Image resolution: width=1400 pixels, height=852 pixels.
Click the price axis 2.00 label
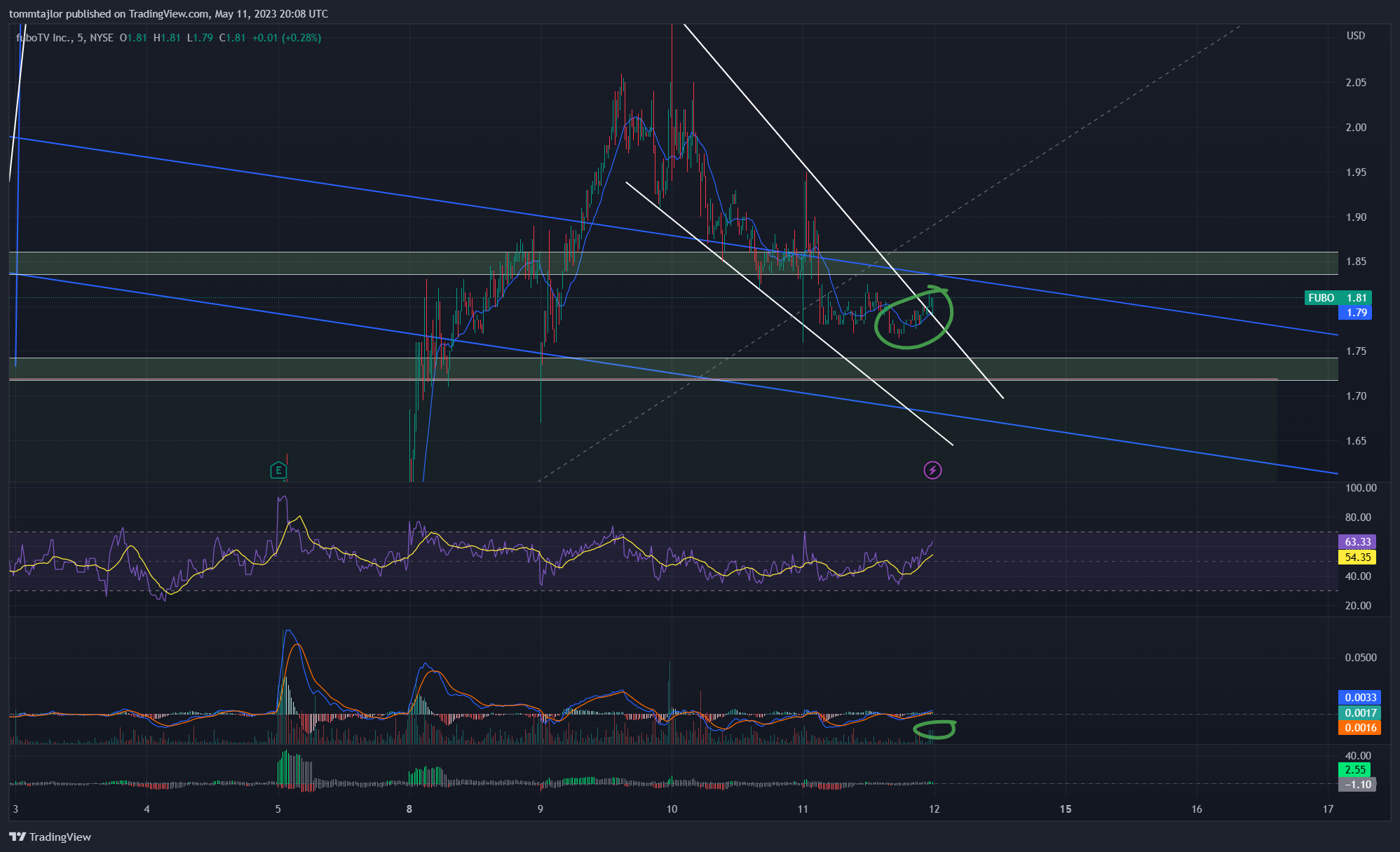pyautogui.click(x=1356, y=128)
